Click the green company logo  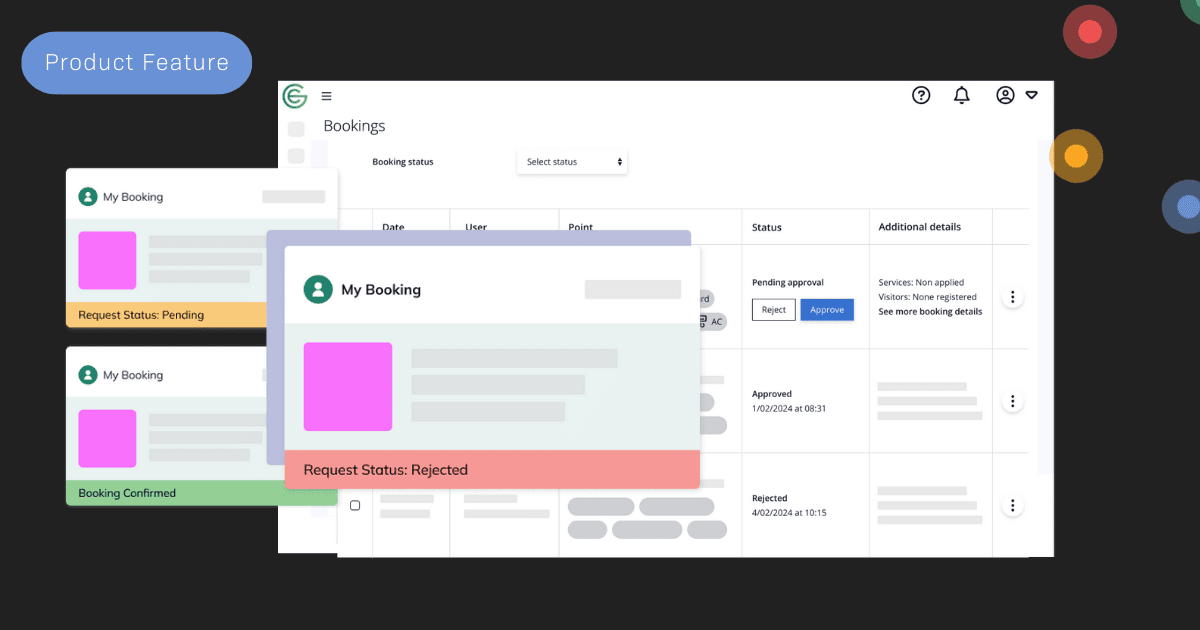(293, 95)
